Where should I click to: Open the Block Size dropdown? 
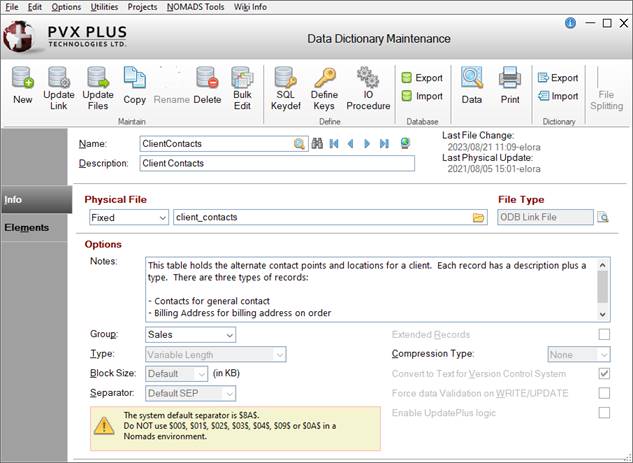click(176, 374)
